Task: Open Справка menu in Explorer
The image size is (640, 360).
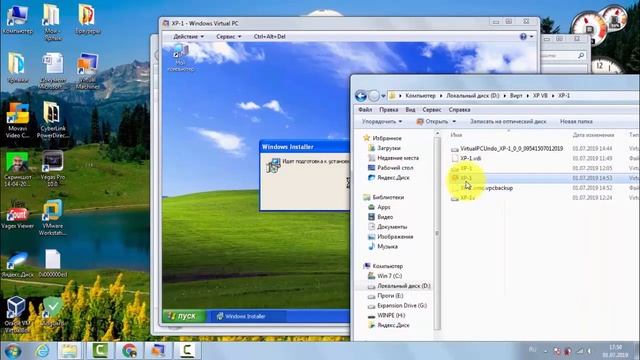Action: click(459, 109)
